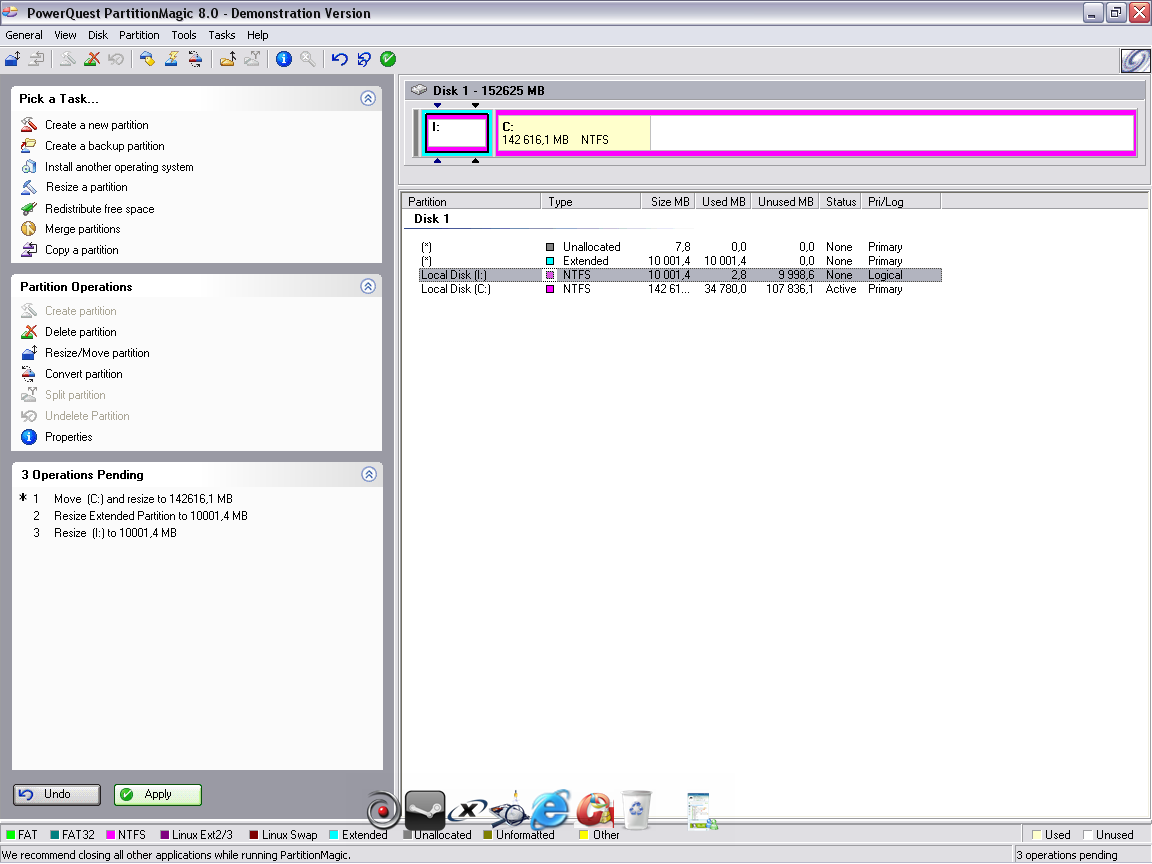Click the Delete partition toolbar icon
The image size is (1152, 864).
pyautogui.click(x=92, y=60)
